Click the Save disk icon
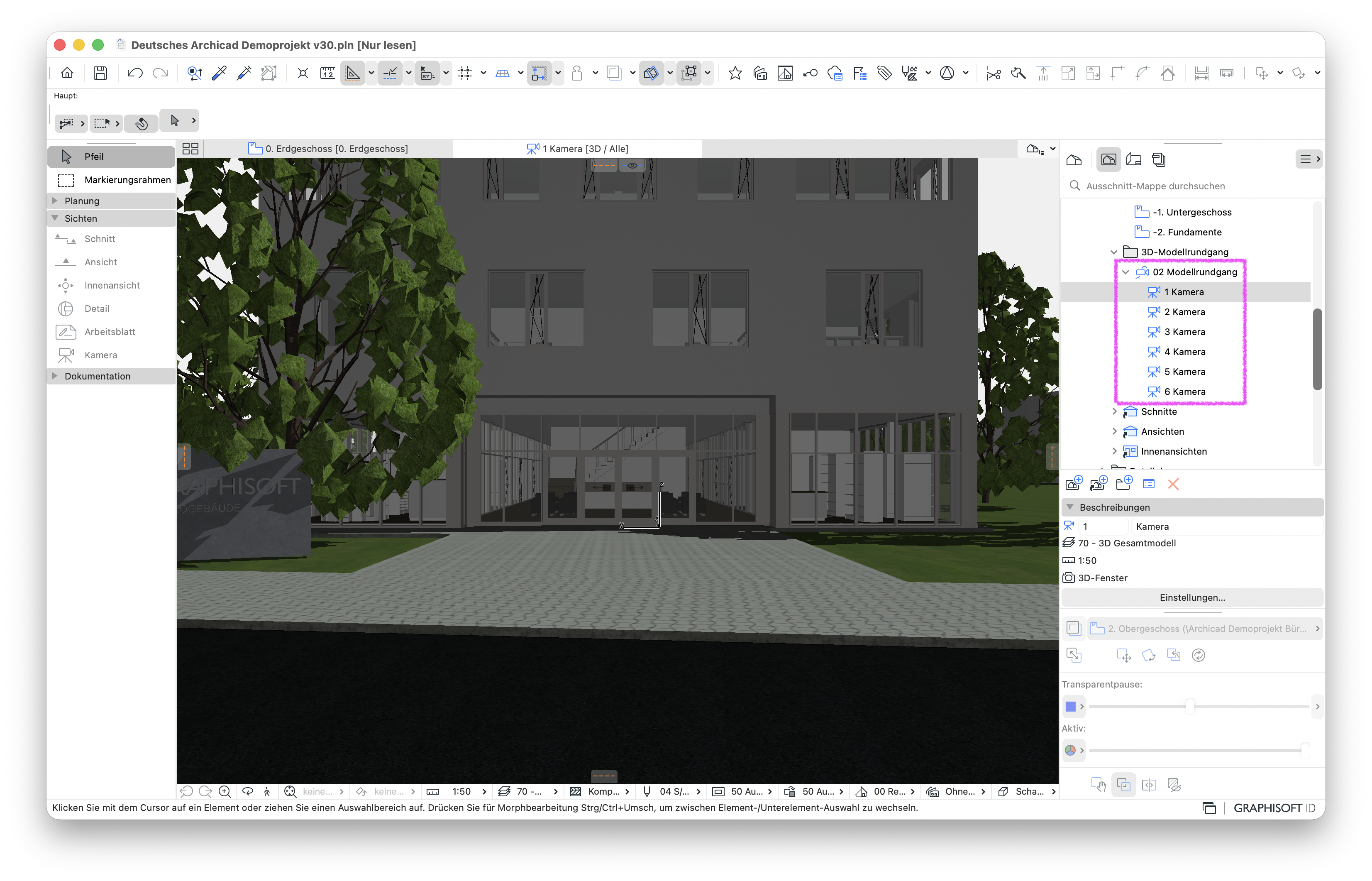This screenshot has height=881, width=1372. [x=100, y=73]
